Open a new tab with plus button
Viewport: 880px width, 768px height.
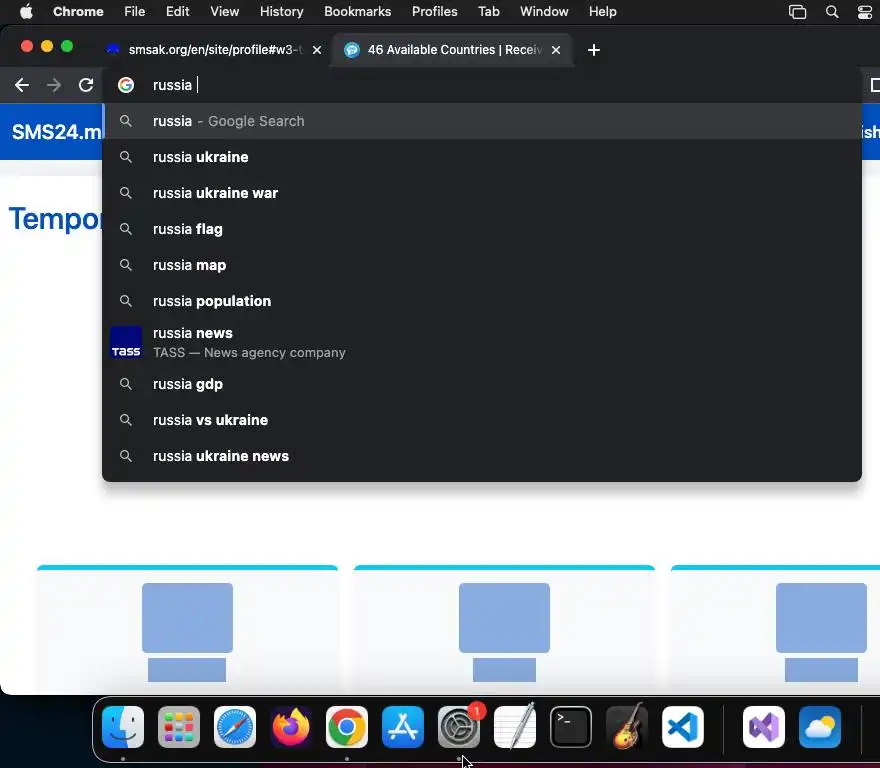pos(594,50)
